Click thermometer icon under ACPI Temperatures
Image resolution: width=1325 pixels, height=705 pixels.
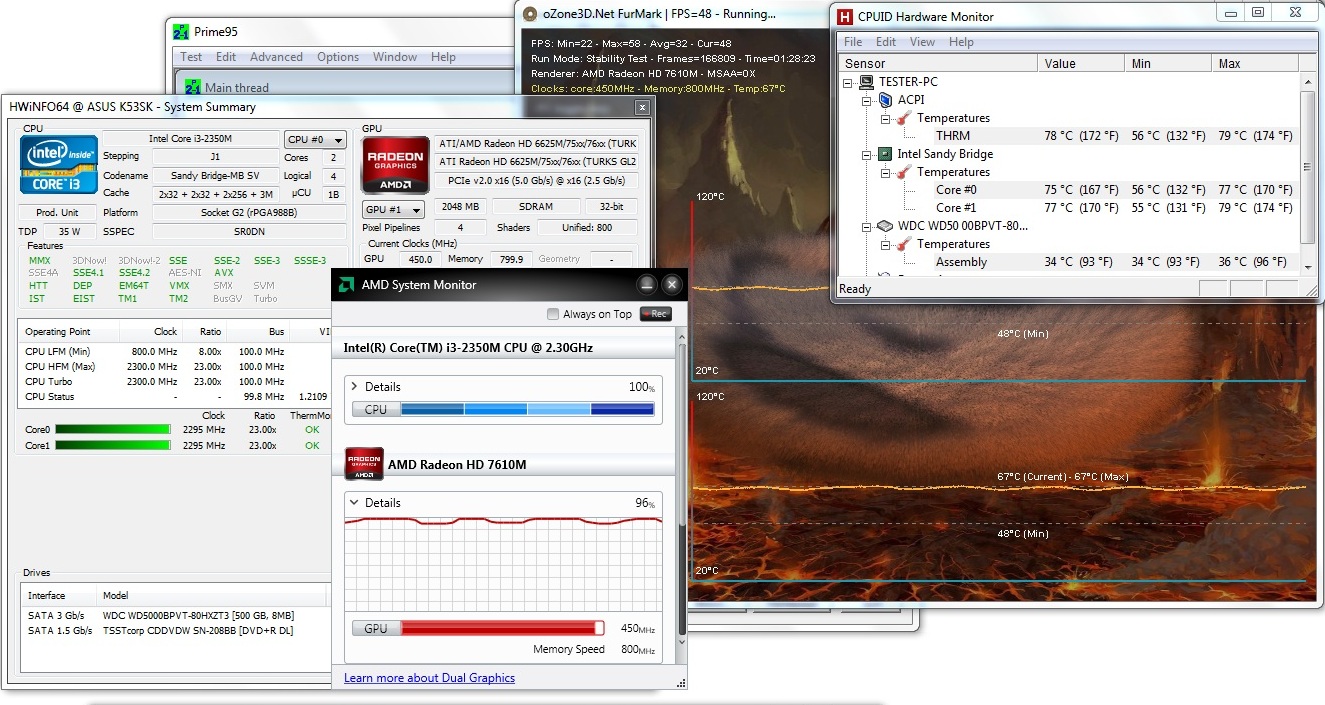tap(904, 118)
